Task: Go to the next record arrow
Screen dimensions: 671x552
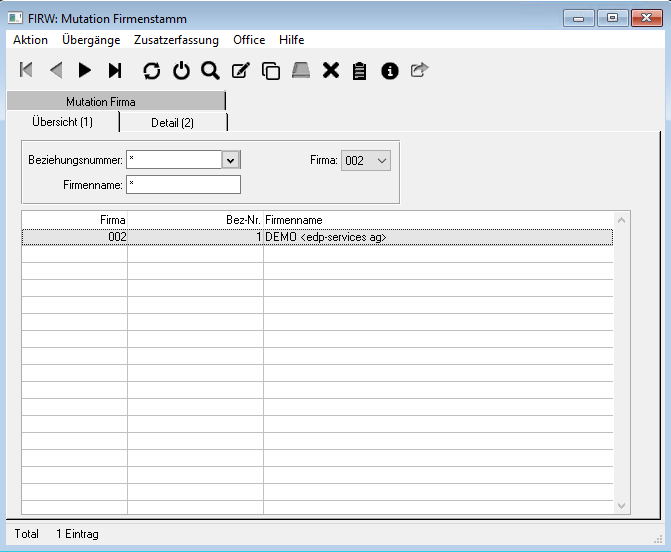Action: pyautogui.click(x=85, y=70)
